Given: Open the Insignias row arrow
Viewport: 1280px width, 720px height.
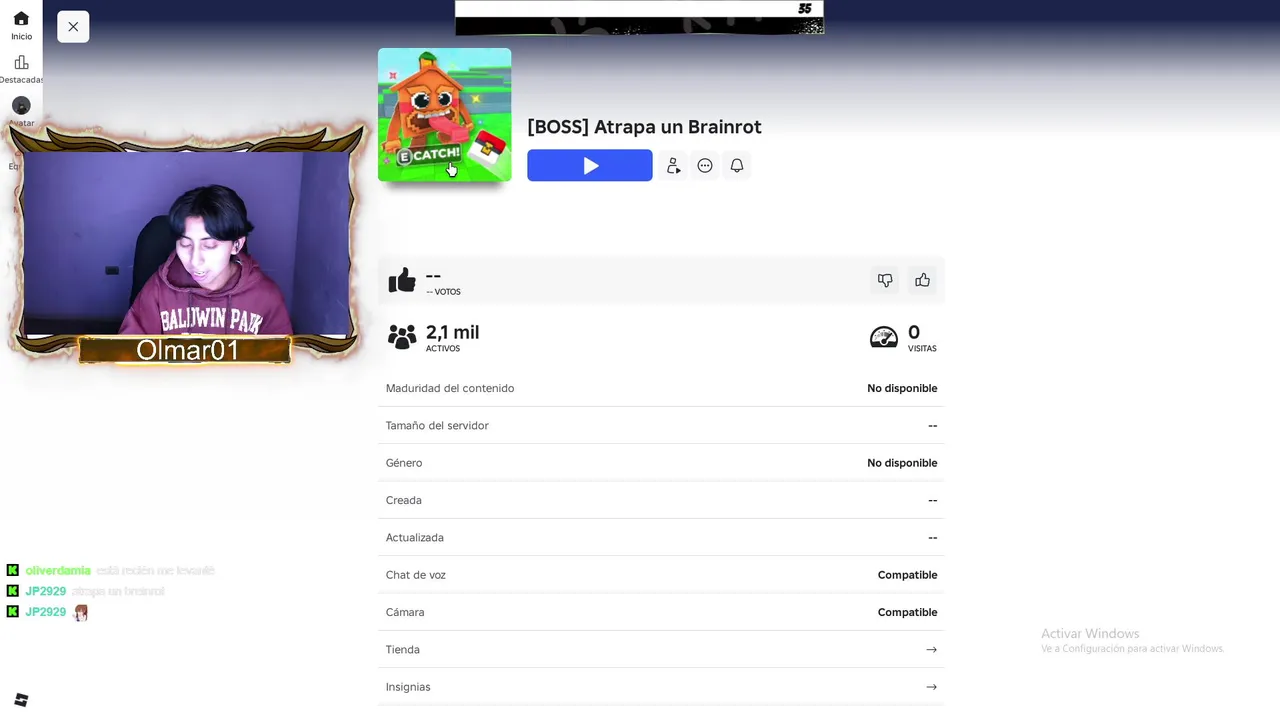Looking at the screenshot, I should 931,687.
